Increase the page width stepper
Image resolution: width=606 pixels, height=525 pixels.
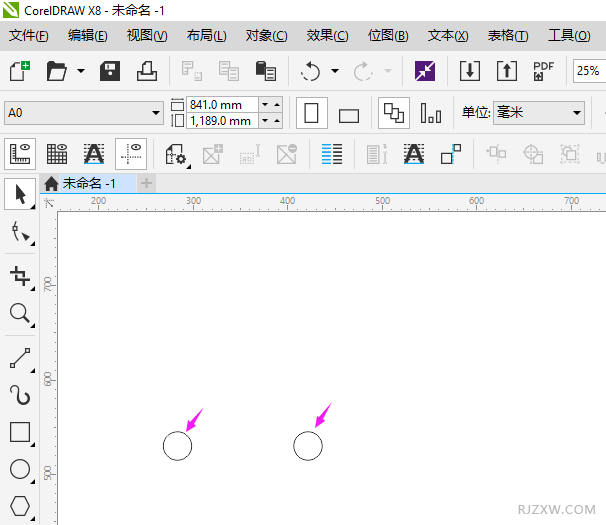pyautogui.click(x=277, y=104)
